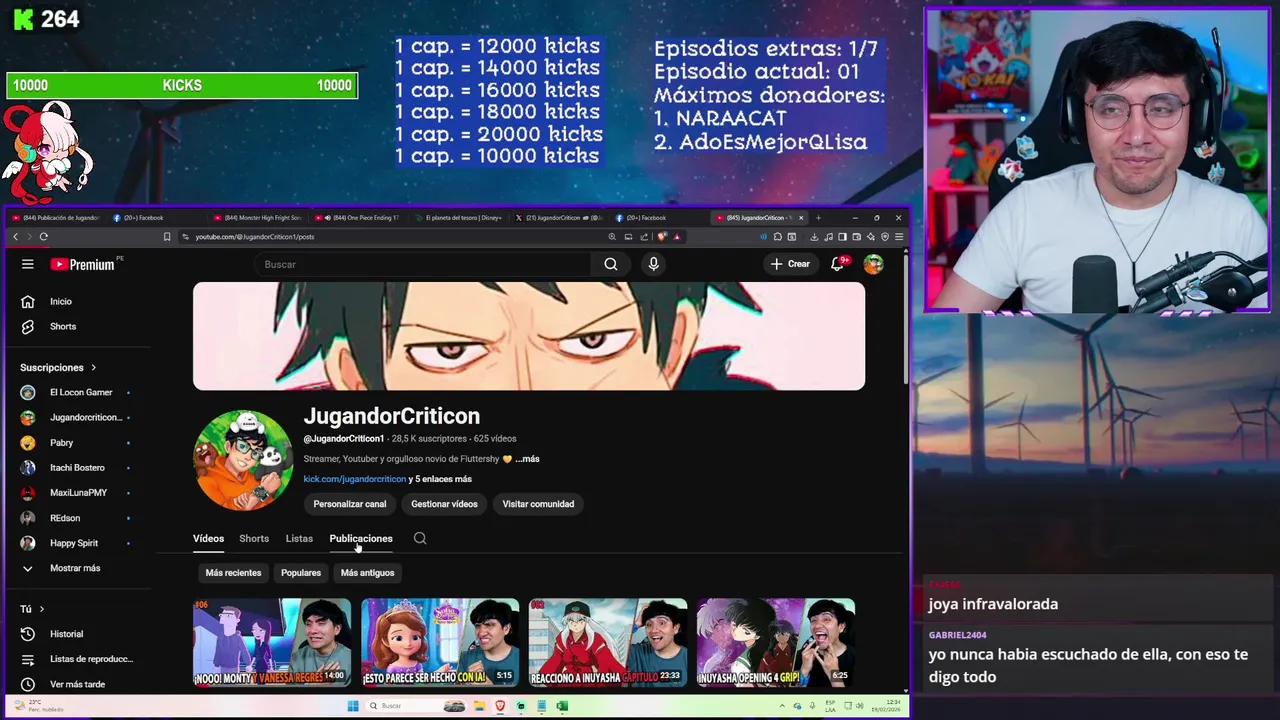
Task: Switch to the Vídeos channel tab
Action: [208, 538]
